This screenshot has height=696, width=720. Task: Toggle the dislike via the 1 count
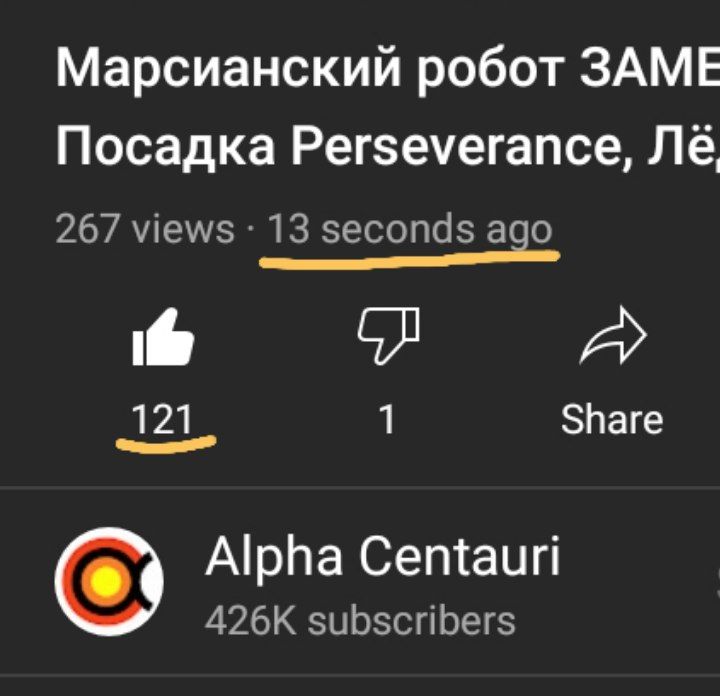387,419
